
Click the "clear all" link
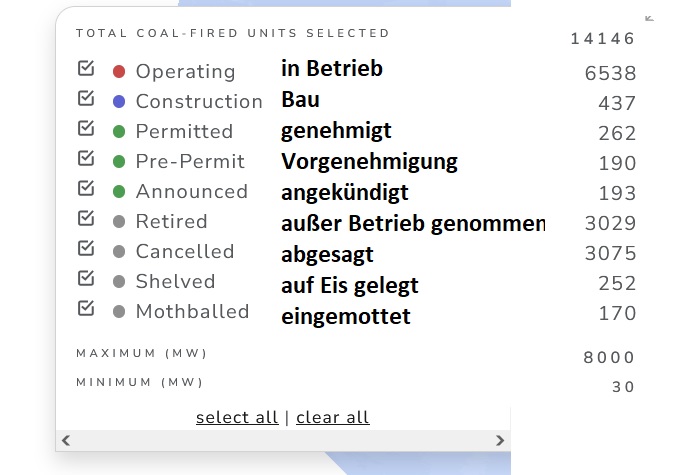point(333,417)
